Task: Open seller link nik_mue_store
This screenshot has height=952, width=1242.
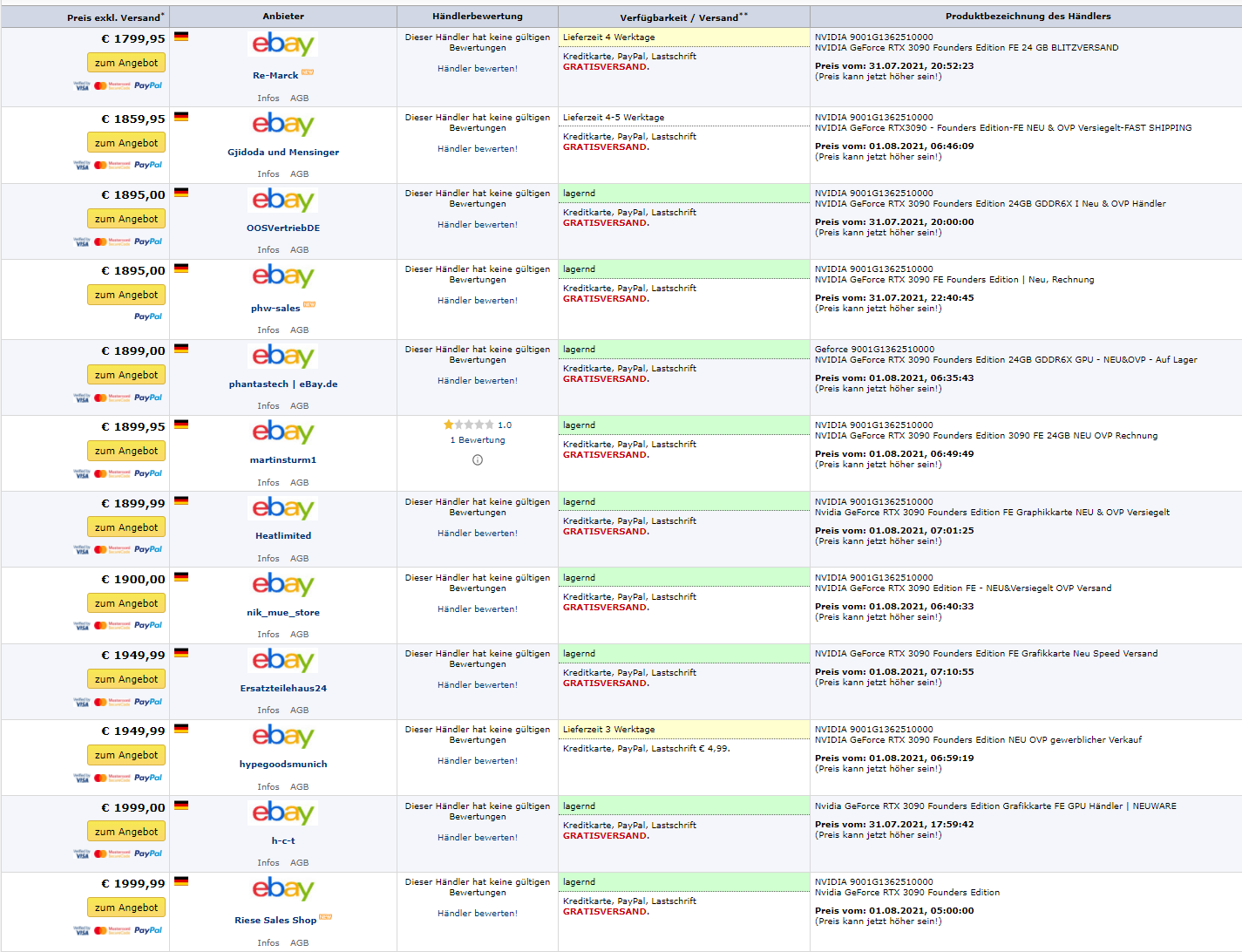Action: [283, 613]
